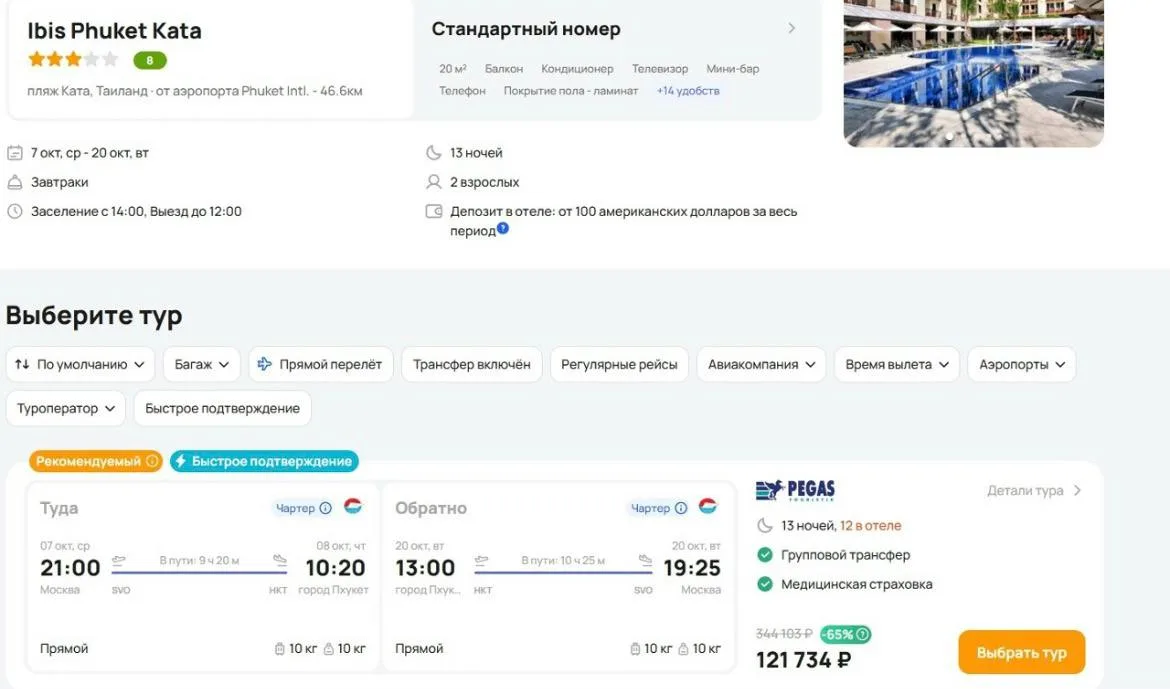Image resolution: width=1170 pixels, height=689 pixels.
Task: Click the 'Групповой трансфер' green checkmark
Action: (765, 555)
